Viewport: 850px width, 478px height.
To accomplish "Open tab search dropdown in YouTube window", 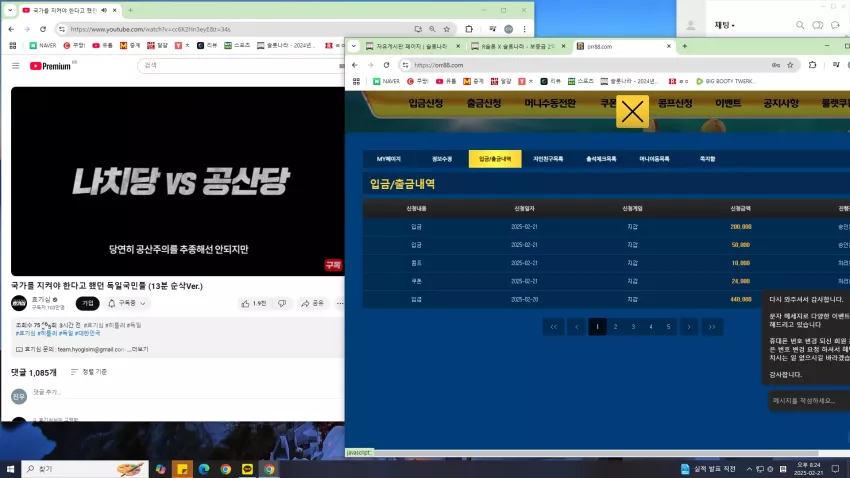I will click(x=10, y=10).
